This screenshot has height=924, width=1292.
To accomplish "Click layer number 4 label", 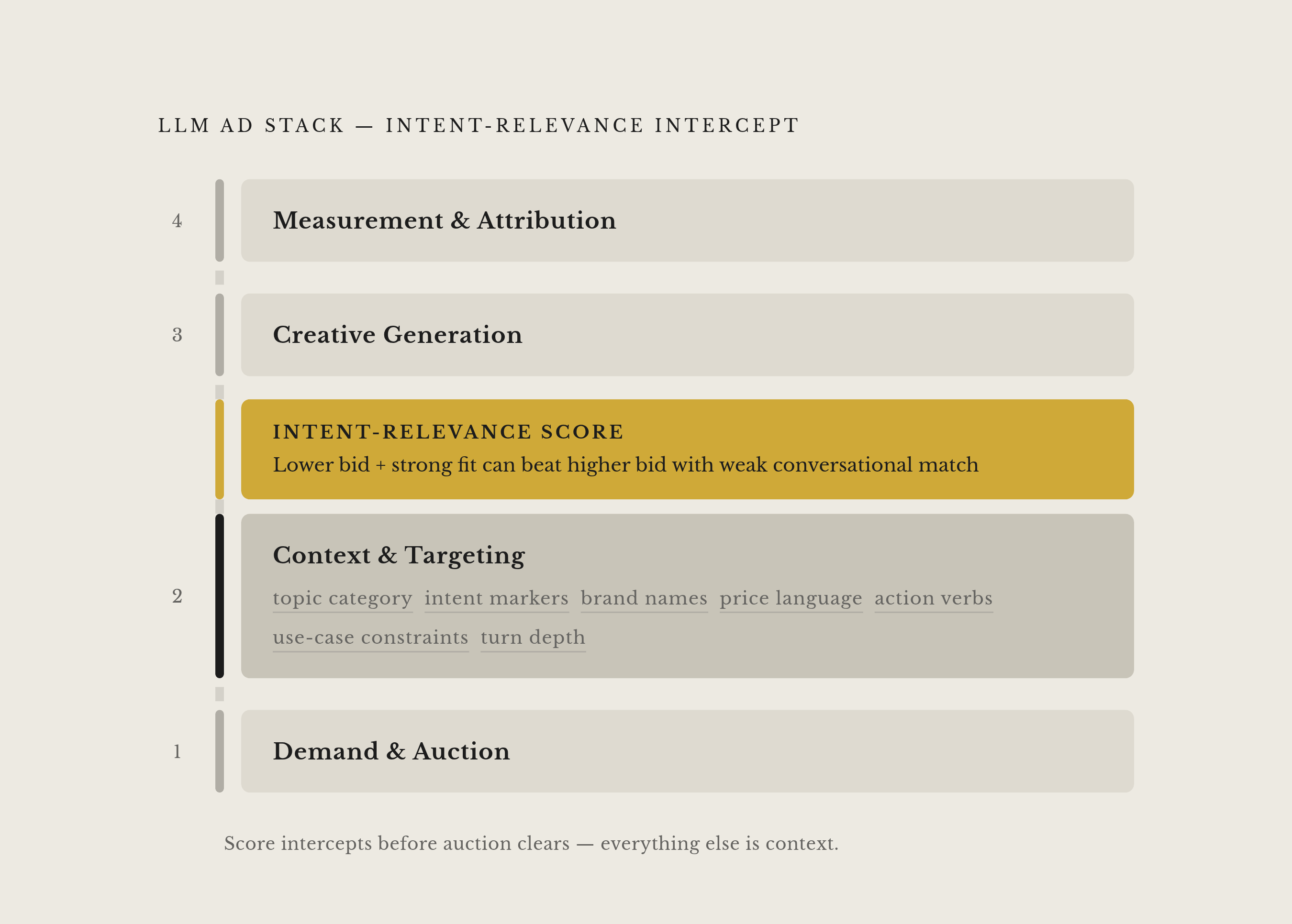I will [x=177, y=221].
